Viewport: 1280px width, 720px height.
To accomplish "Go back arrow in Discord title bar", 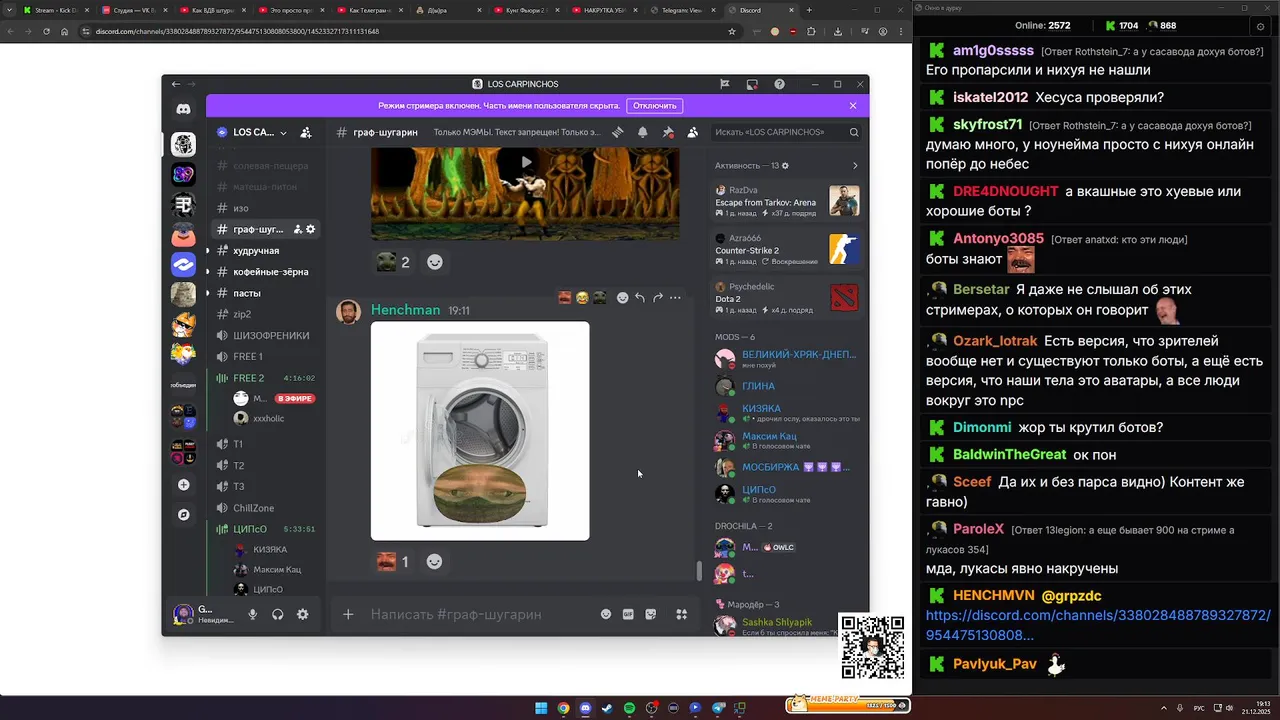I will [176, 84].
